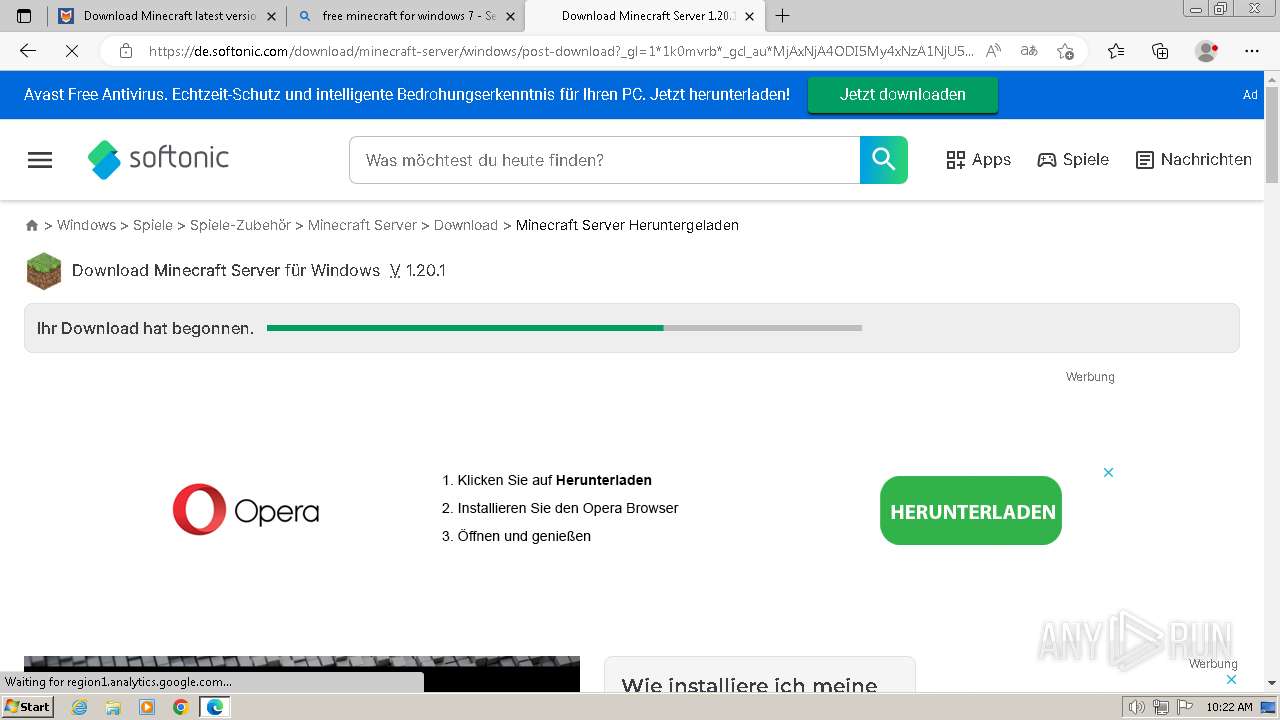
Task: Open Internet Explorer from taskbar
Action: (80, 707)
